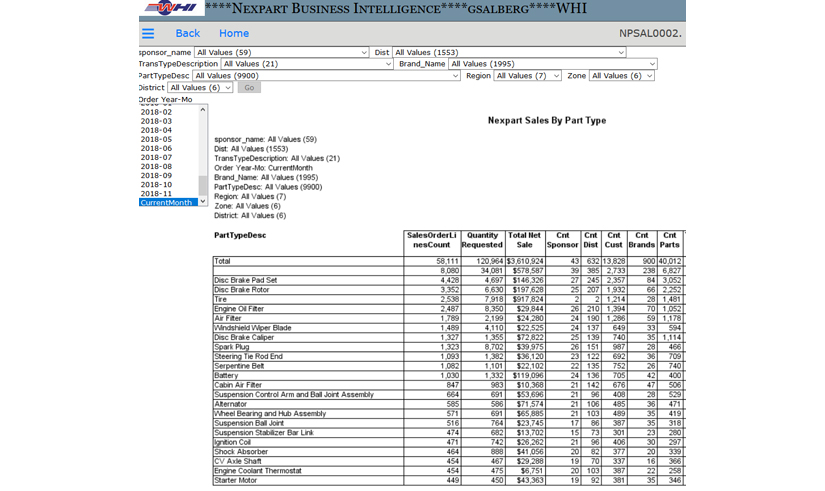Image resolution: width=825 pixels, height=491 pixels.
Task: Click the Steering Tie Rod End row
Action: 447,356
